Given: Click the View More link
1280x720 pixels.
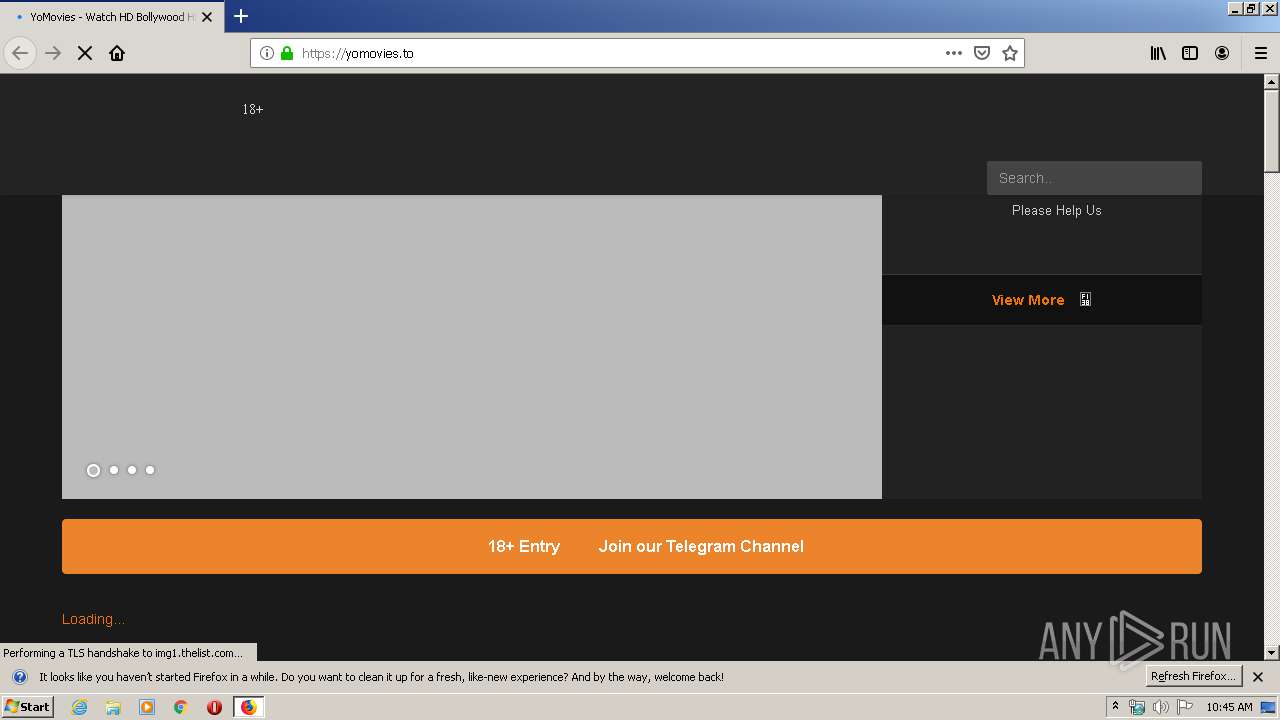Looking at the screenshot, I should point(1028,300).
